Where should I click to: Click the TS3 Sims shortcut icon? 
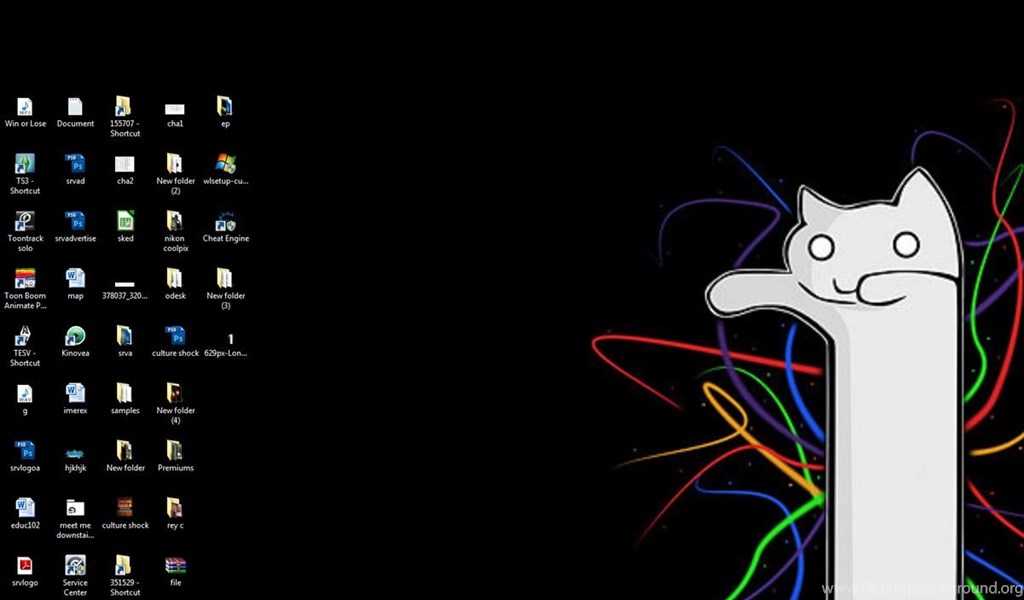pos(25,164)
